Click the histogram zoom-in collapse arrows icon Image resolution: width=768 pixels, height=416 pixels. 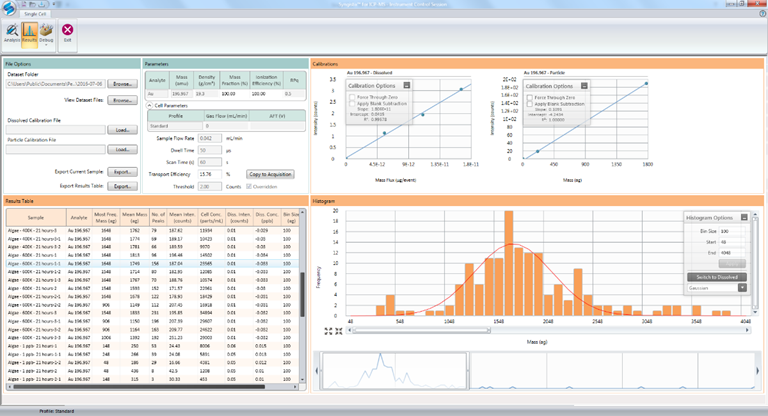coord(338,331)
